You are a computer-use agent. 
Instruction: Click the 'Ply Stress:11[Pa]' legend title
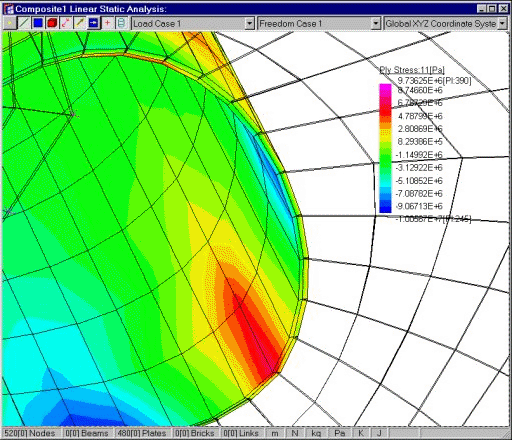click(412, 70)
